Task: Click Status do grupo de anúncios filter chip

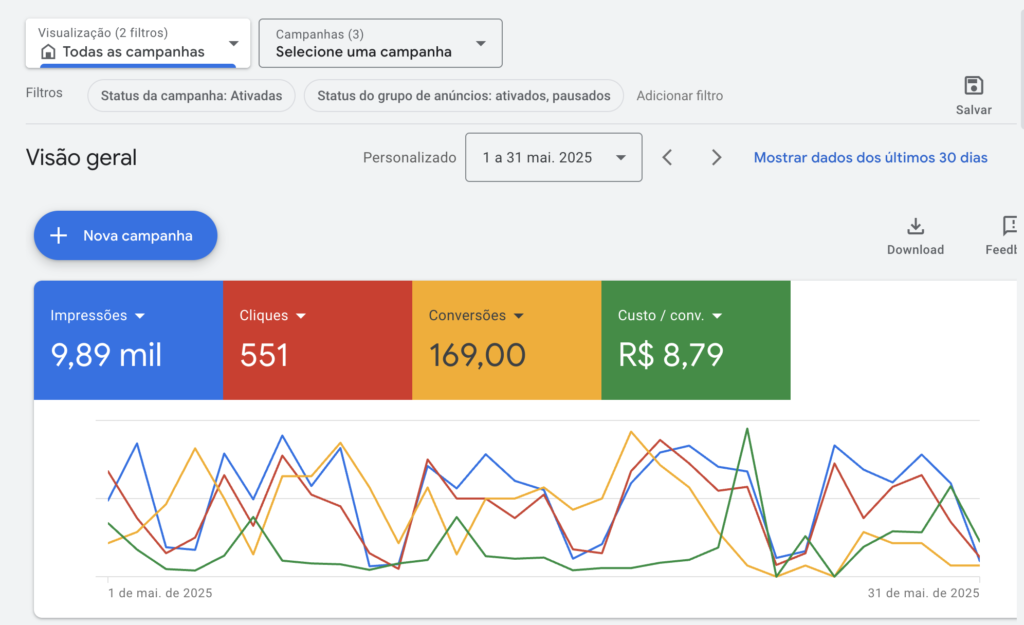Action: [x=464, y=96]
